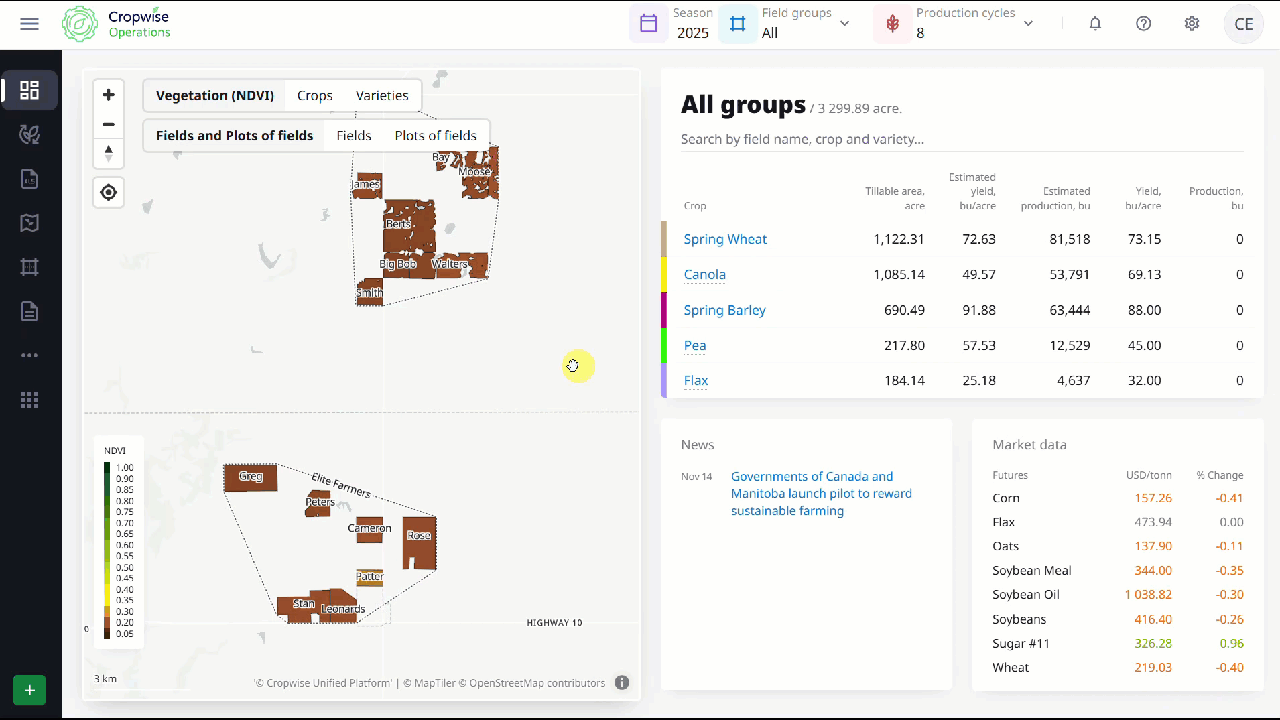The height and width of the screenshot is (720, 1280).
Task: Zoom out on the map
Action: [109, 124]
